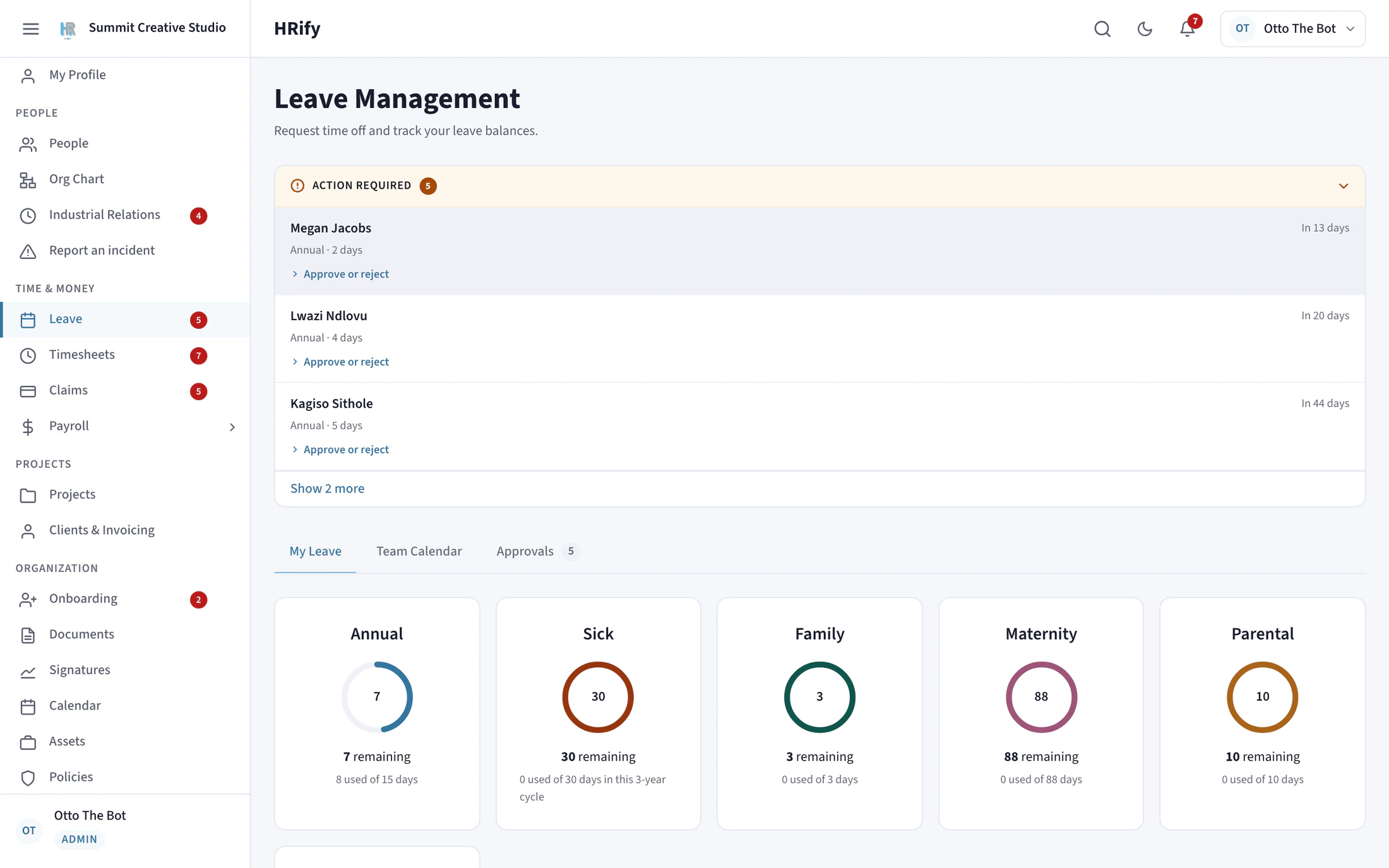1389x868 pixels.
Task: Open Calendar in Organization section
Action: tap(125, 706)
